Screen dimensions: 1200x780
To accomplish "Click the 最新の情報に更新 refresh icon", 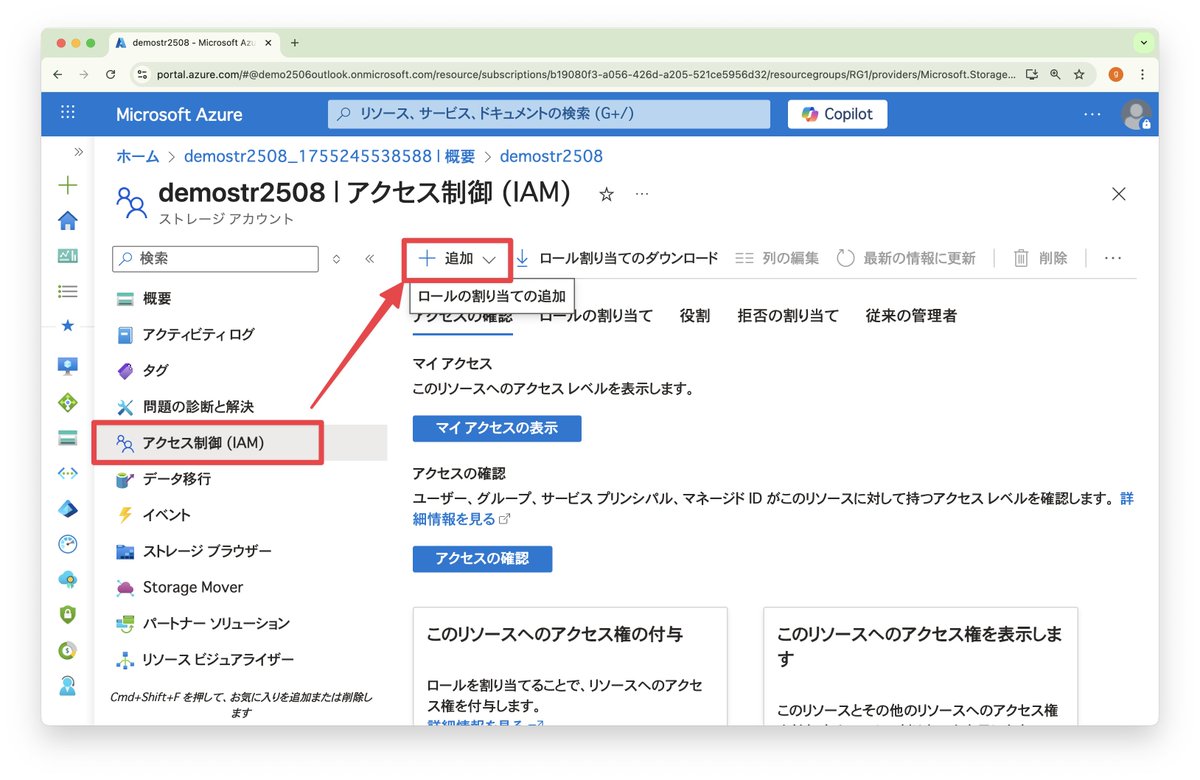I will point(847,258).
